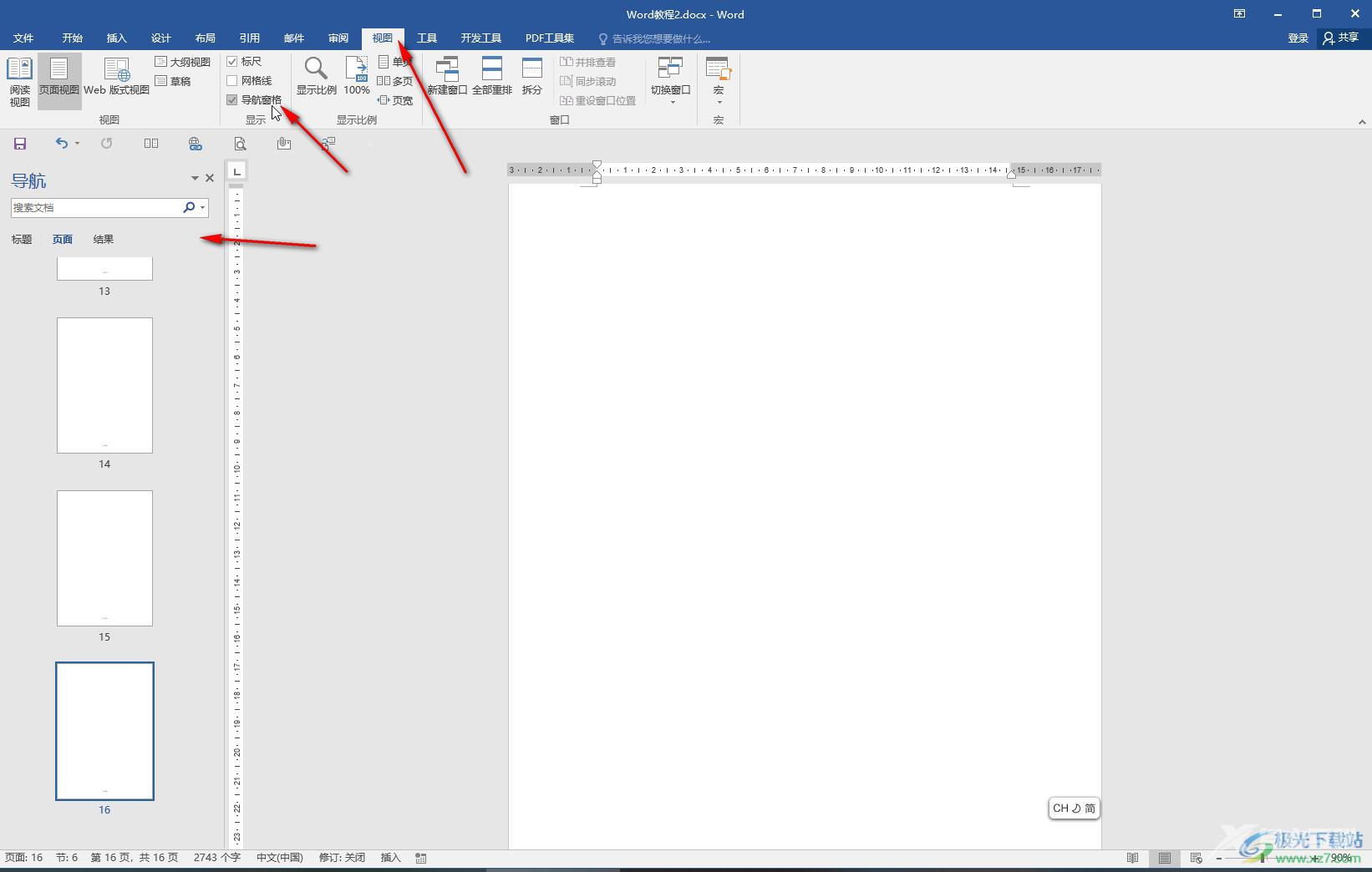Open the PDF工具集 tab
The width and height of the screenshot is (1372, 872).
(550, 38)
